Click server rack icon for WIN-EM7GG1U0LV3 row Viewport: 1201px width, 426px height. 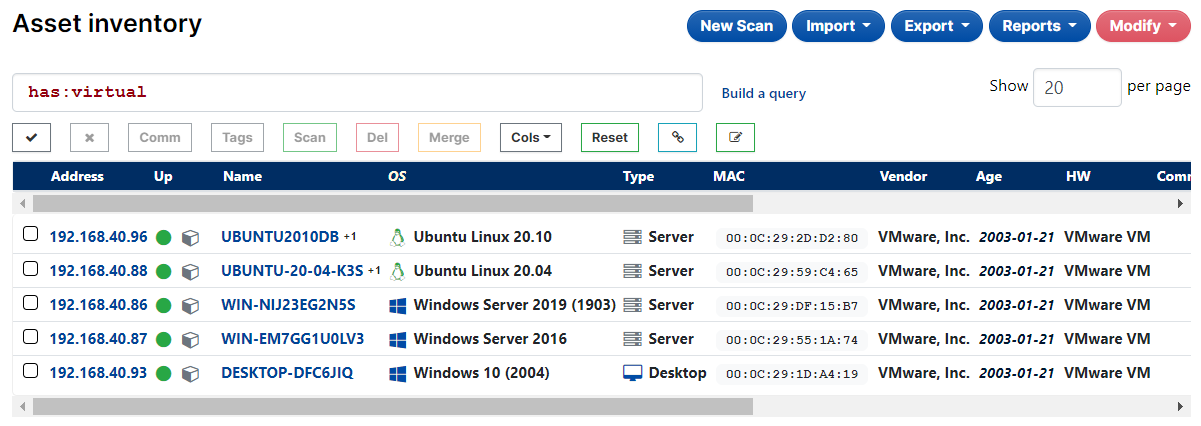[632, 339]
